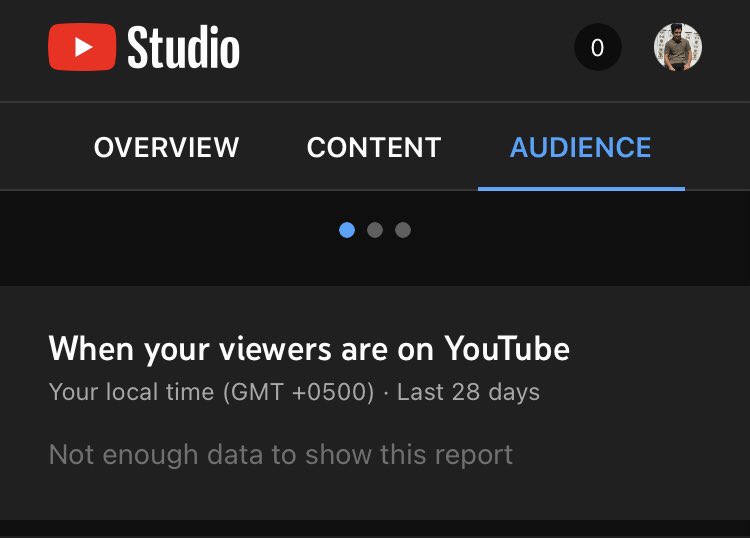Click the 'When your viewers are on YouTube' heading

coord(309,350)
